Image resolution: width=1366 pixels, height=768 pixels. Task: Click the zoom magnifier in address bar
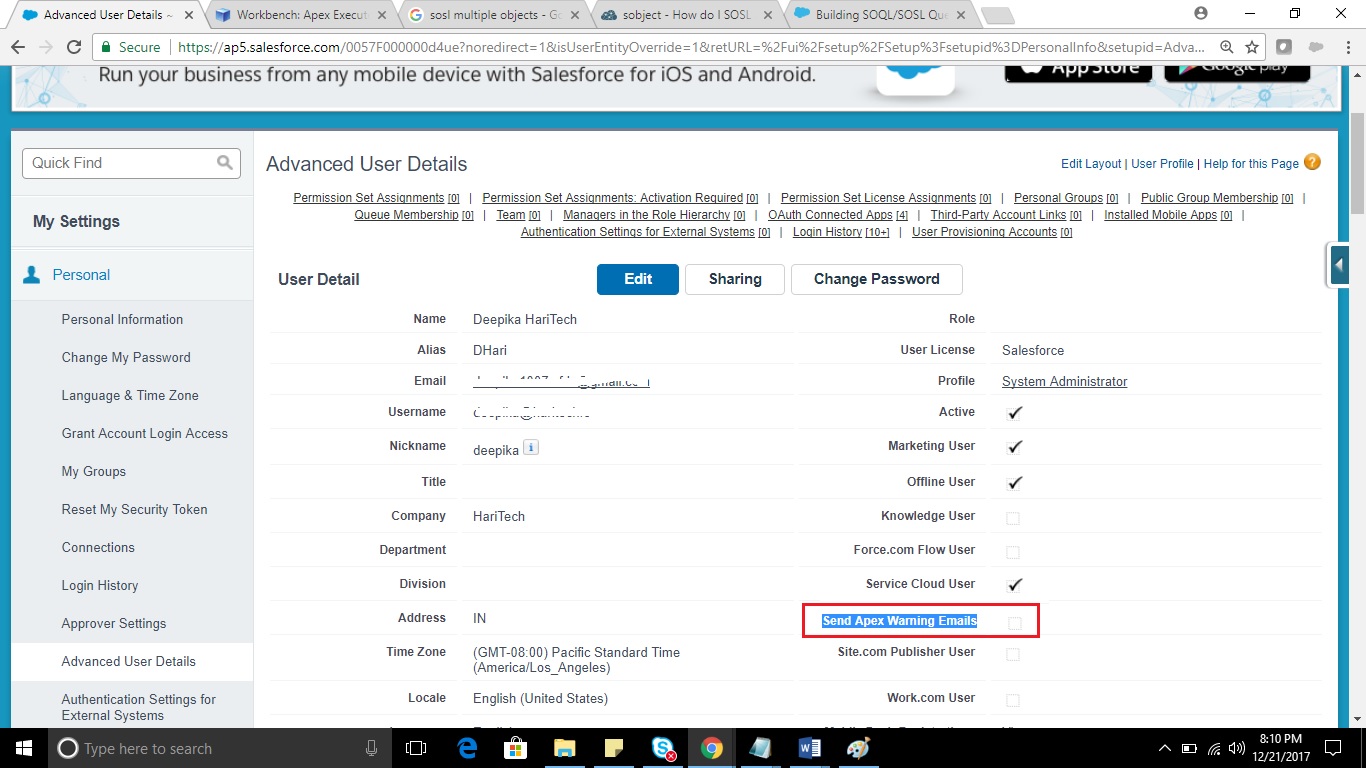click(1227, 47)
